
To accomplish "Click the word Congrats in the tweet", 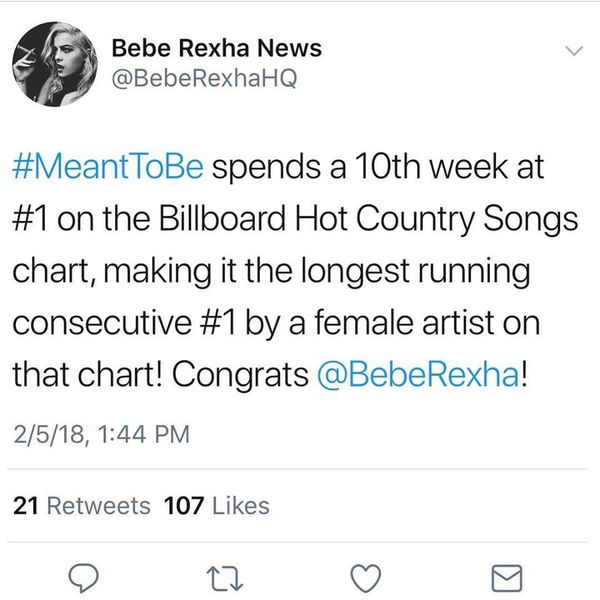I will pyautogui.click(x=240, y=375).
